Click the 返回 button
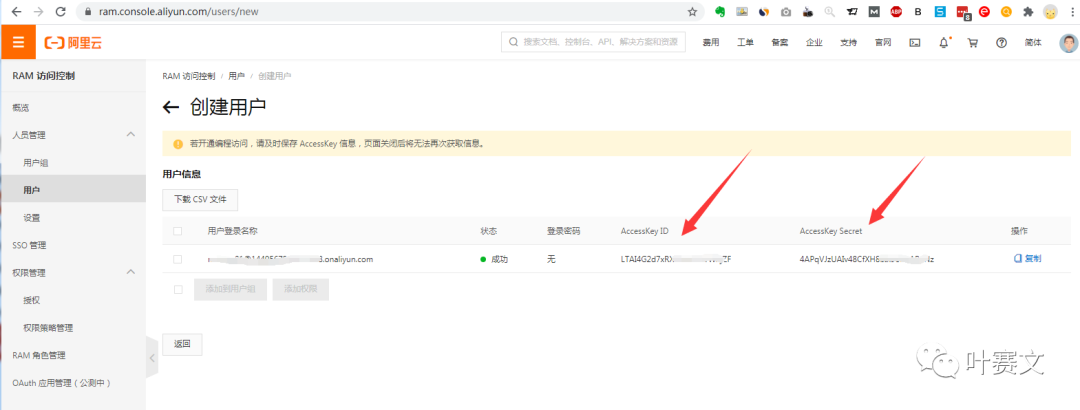Screen dimensions: 1080x410 tap(182, 344)
